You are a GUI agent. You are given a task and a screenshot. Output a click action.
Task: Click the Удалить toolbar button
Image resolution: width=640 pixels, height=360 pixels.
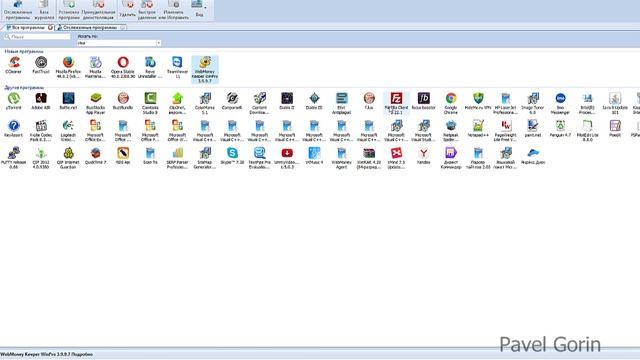coord(128,10)
